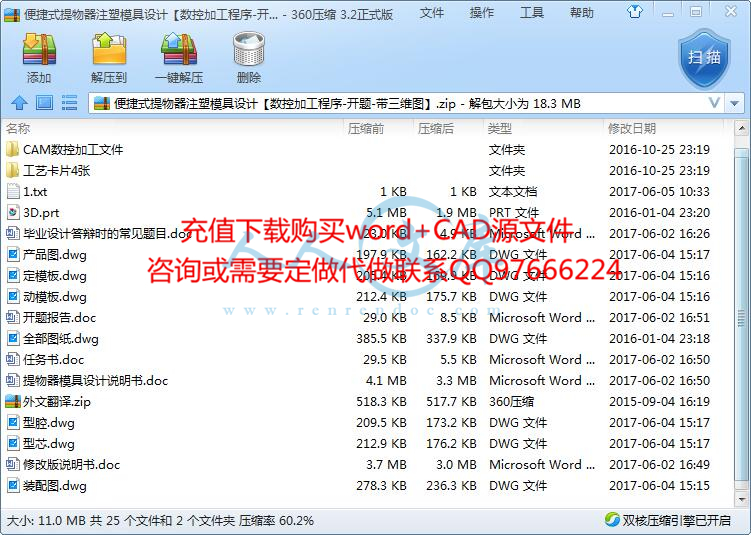Open the 帮助 menu
751x535 pixels.
581,13
